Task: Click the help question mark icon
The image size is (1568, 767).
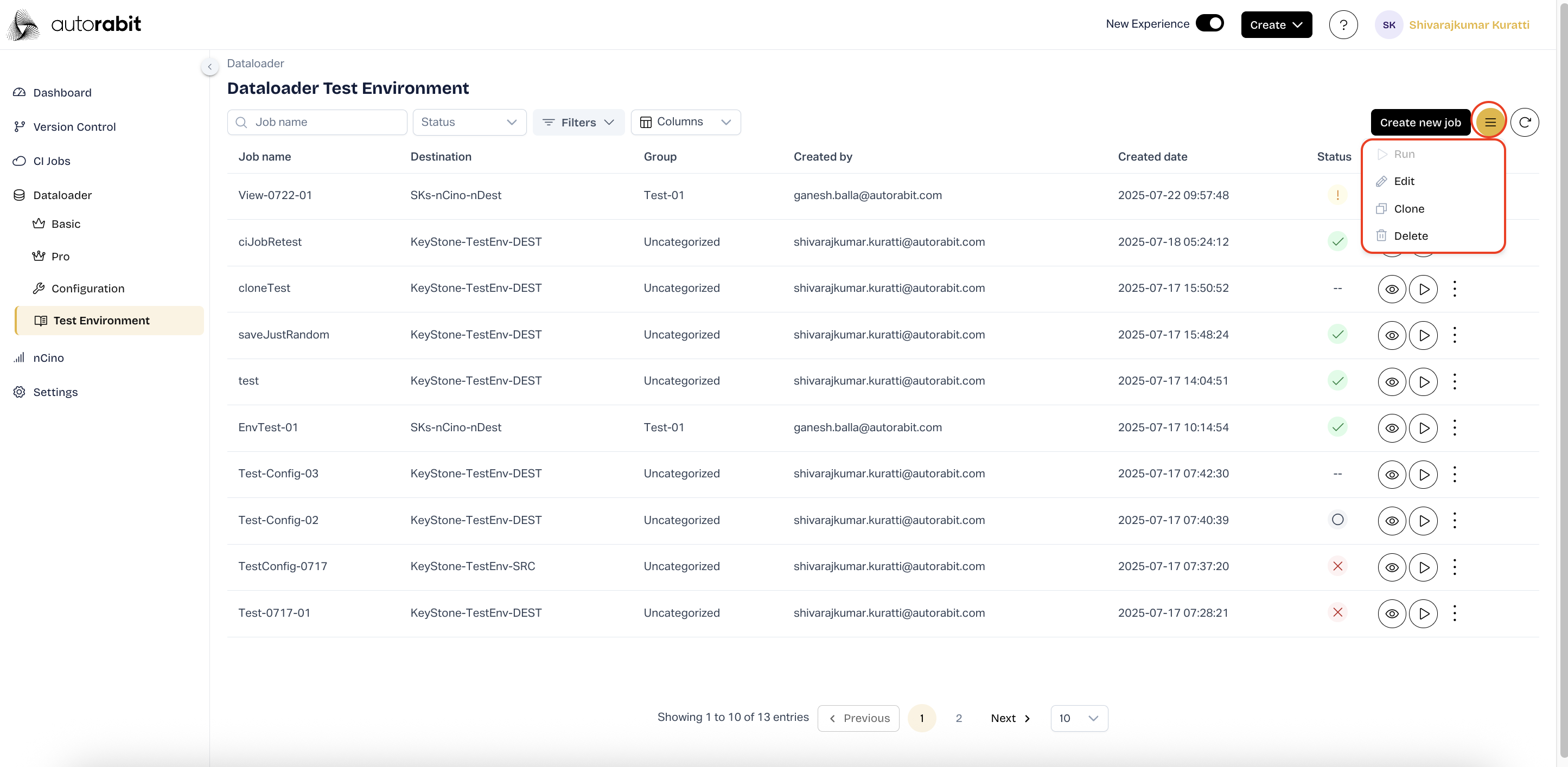Action: (1343, 25)
